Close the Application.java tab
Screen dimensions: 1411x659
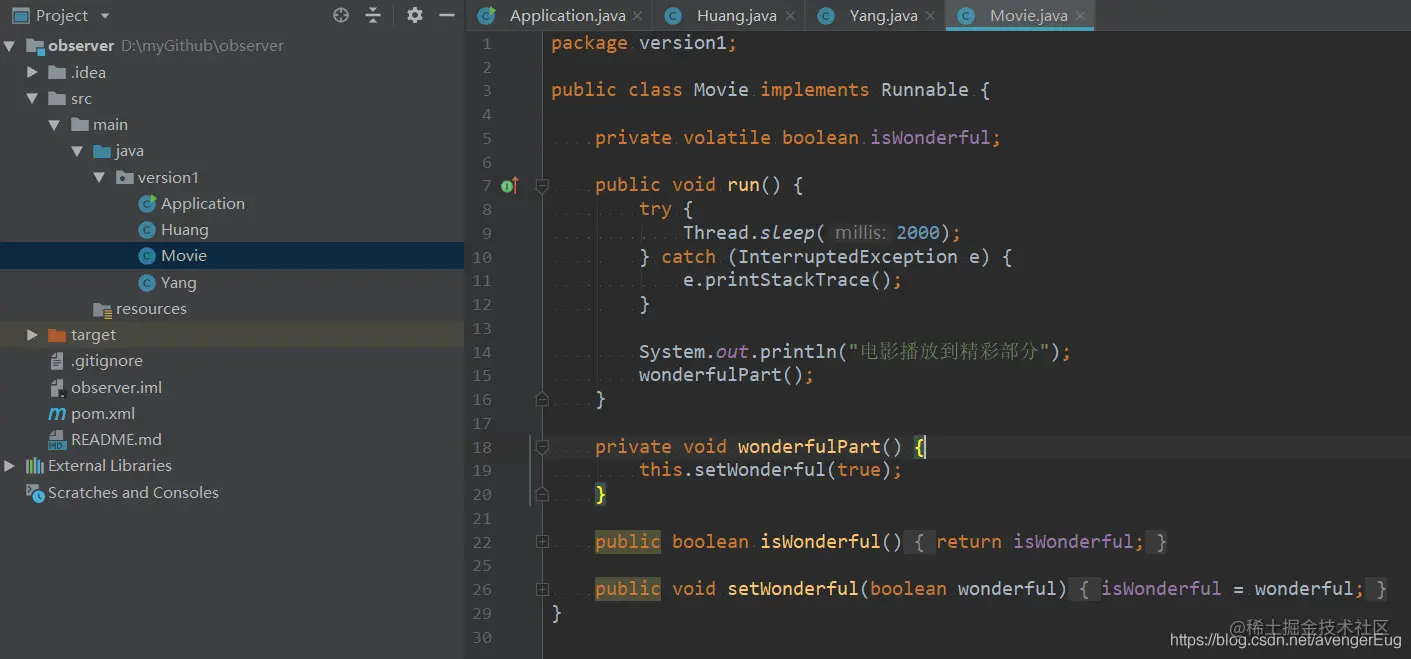(637, 16)
